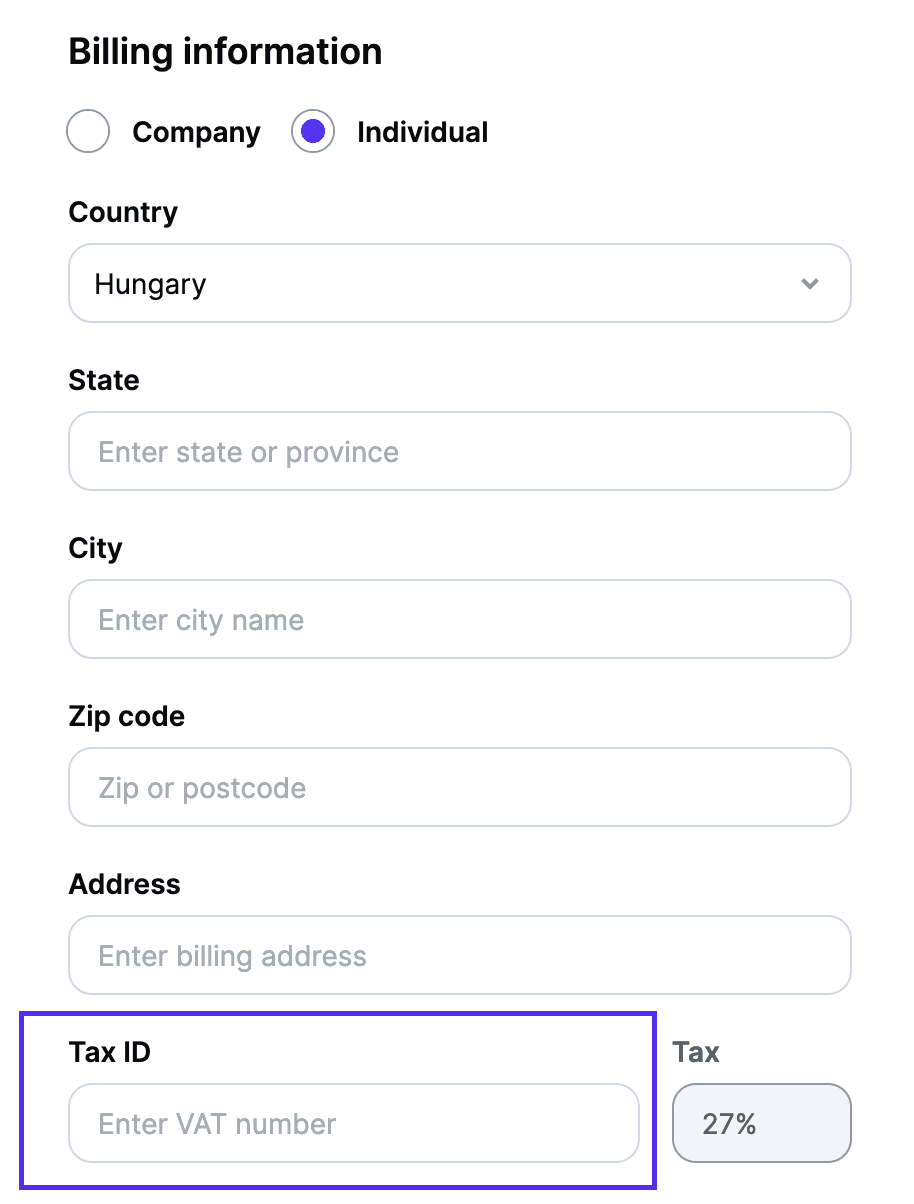Click the 27% tax rate box
Screen dimensions: 914x1204
(x=762, y=1123)
